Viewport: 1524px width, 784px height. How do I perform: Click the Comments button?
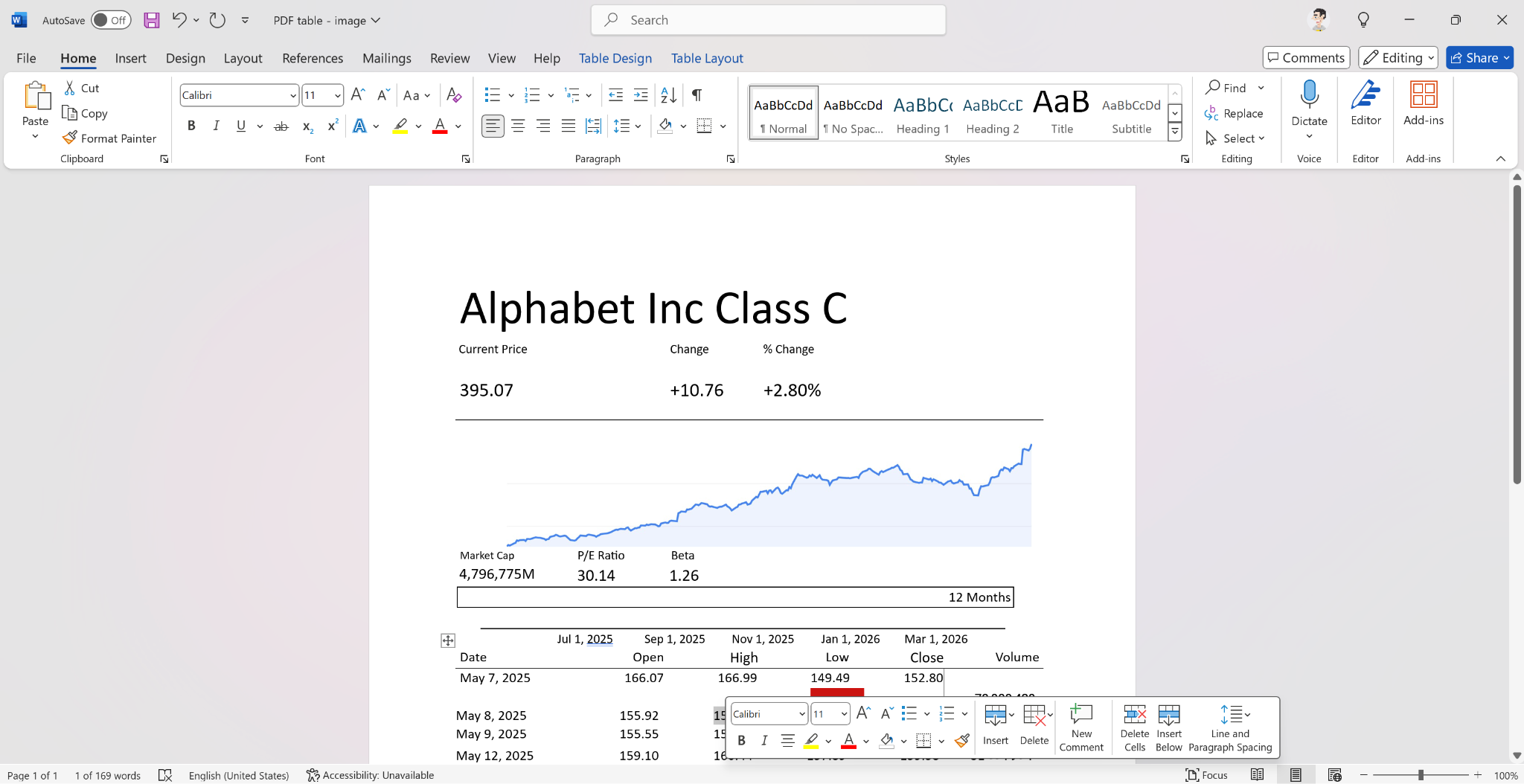click(1306, 58)
